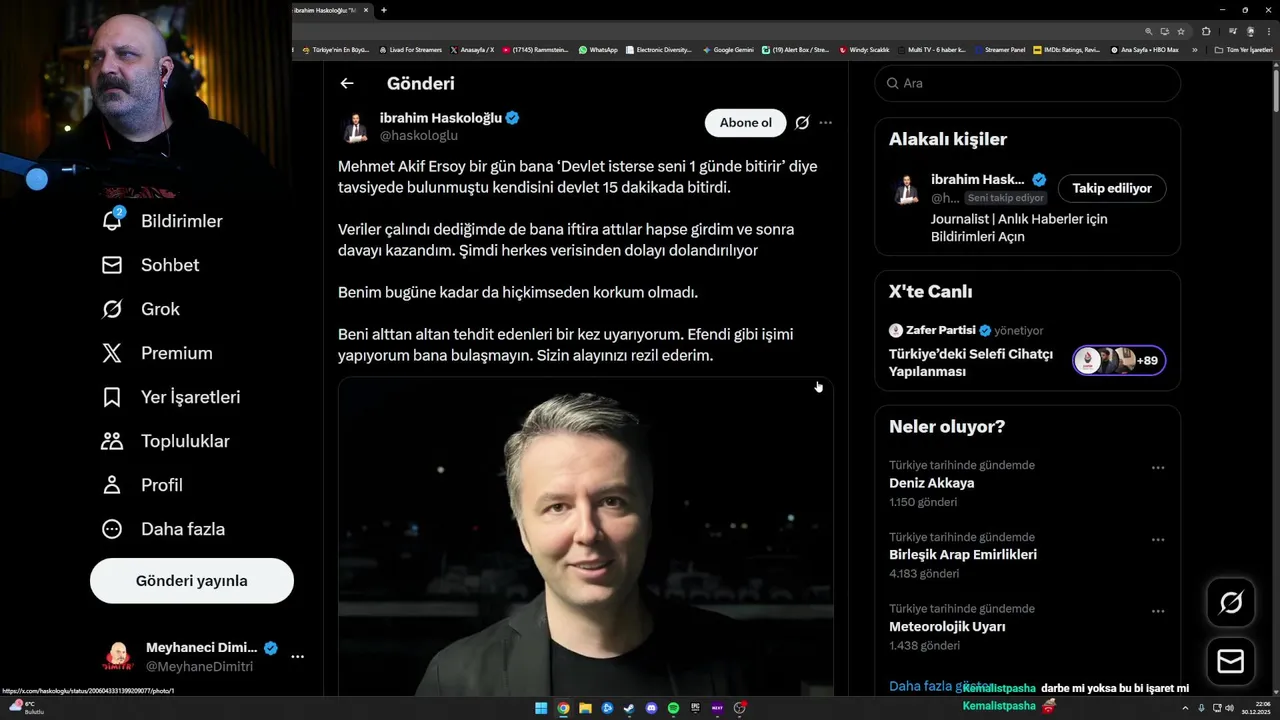Viewport: 1280px width, 720px height.
Task: Open the post's attached photo
Action: (x=586, y=537)
